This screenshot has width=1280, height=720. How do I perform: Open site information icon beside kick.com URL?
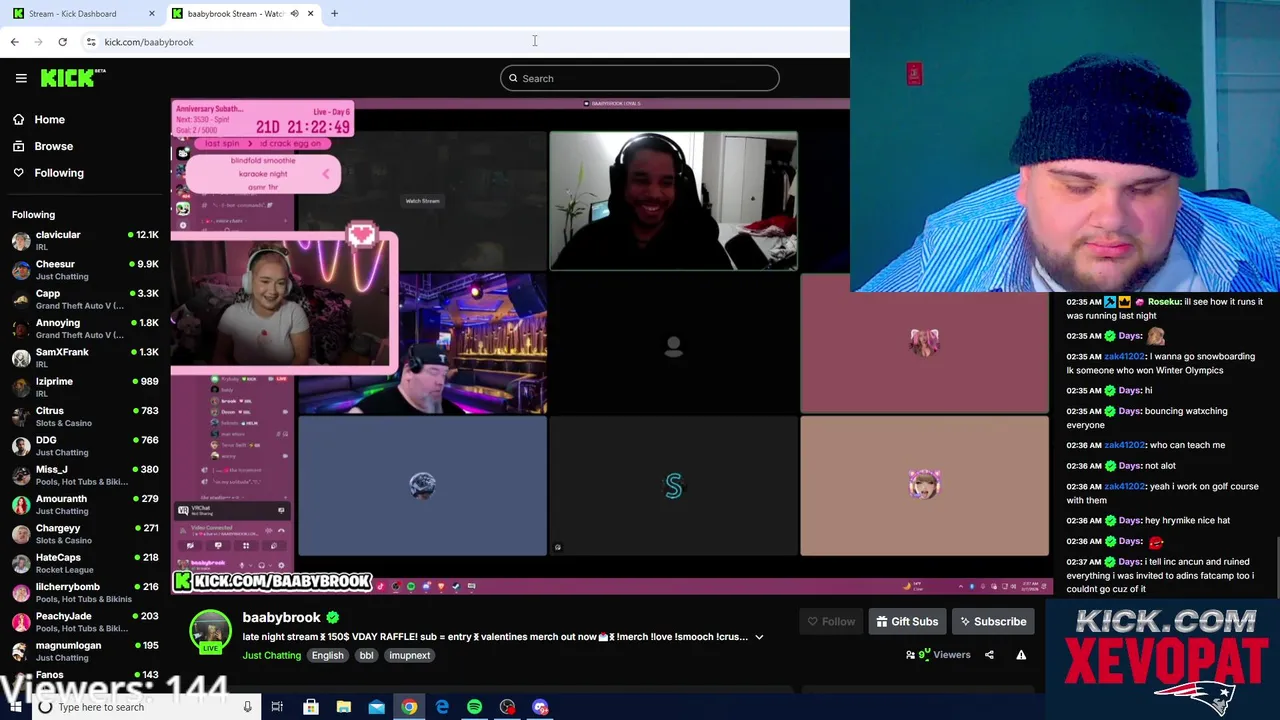[x=91, y=42]
